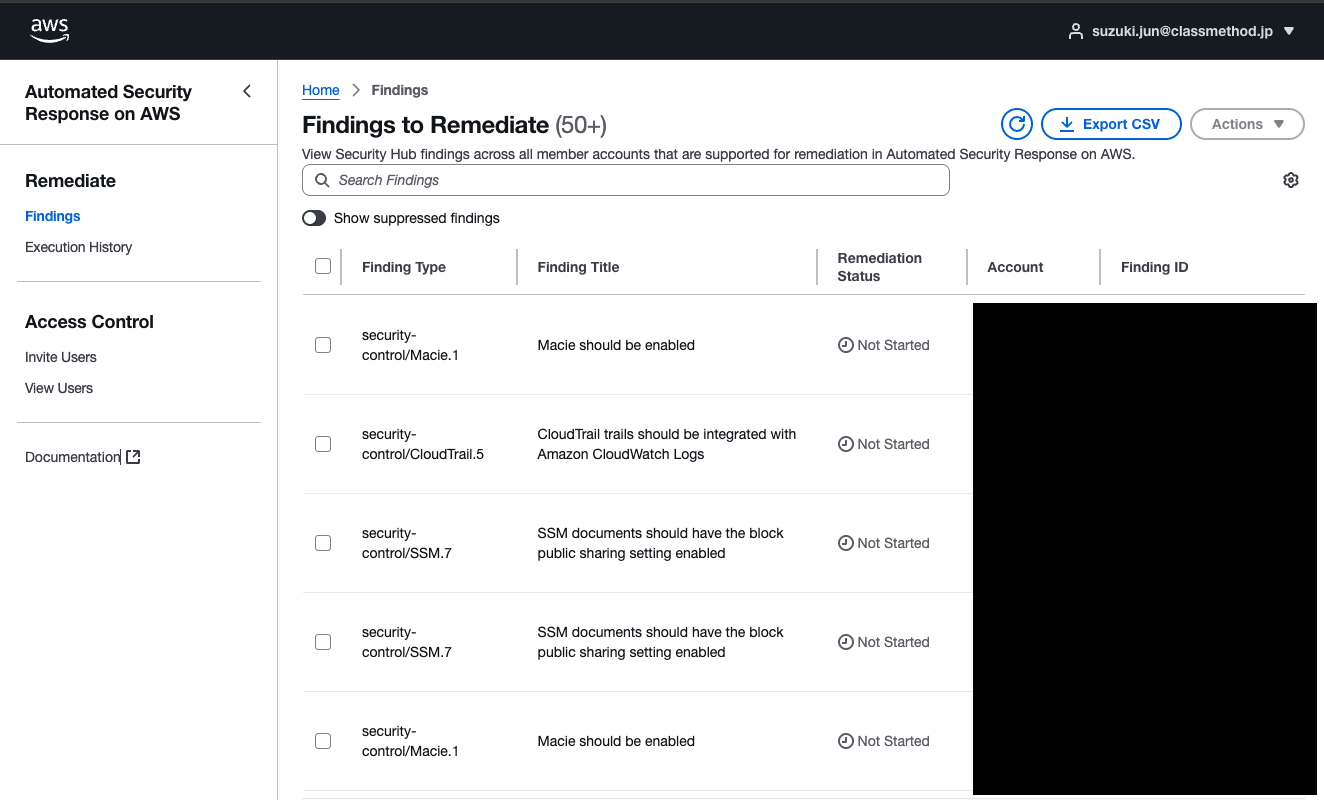Focus the Search Findings input field

point(640,180)
